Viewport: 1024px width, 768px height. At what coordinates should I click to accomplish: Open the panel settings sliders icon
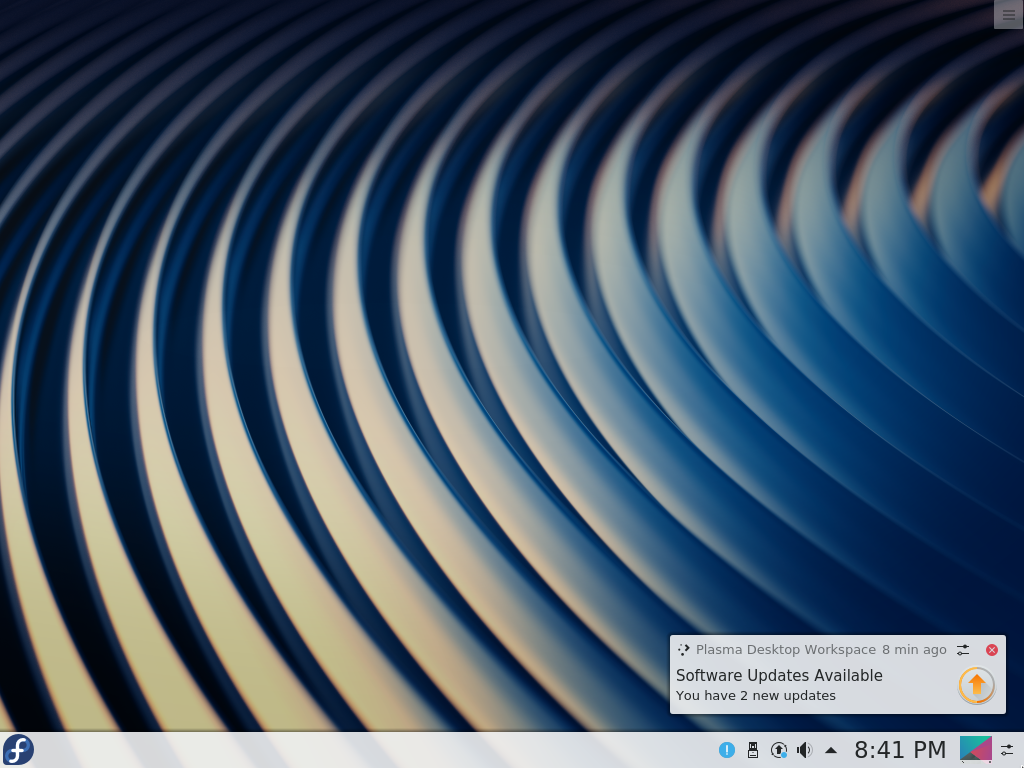tap(1008, 750)
